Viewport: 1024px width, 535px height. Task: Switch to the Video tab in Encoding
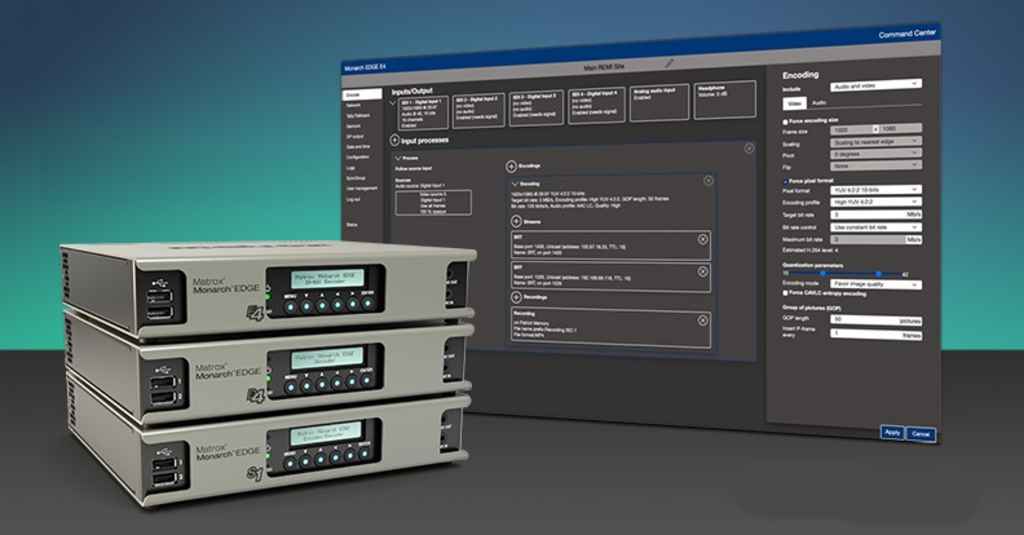point(795,103)
